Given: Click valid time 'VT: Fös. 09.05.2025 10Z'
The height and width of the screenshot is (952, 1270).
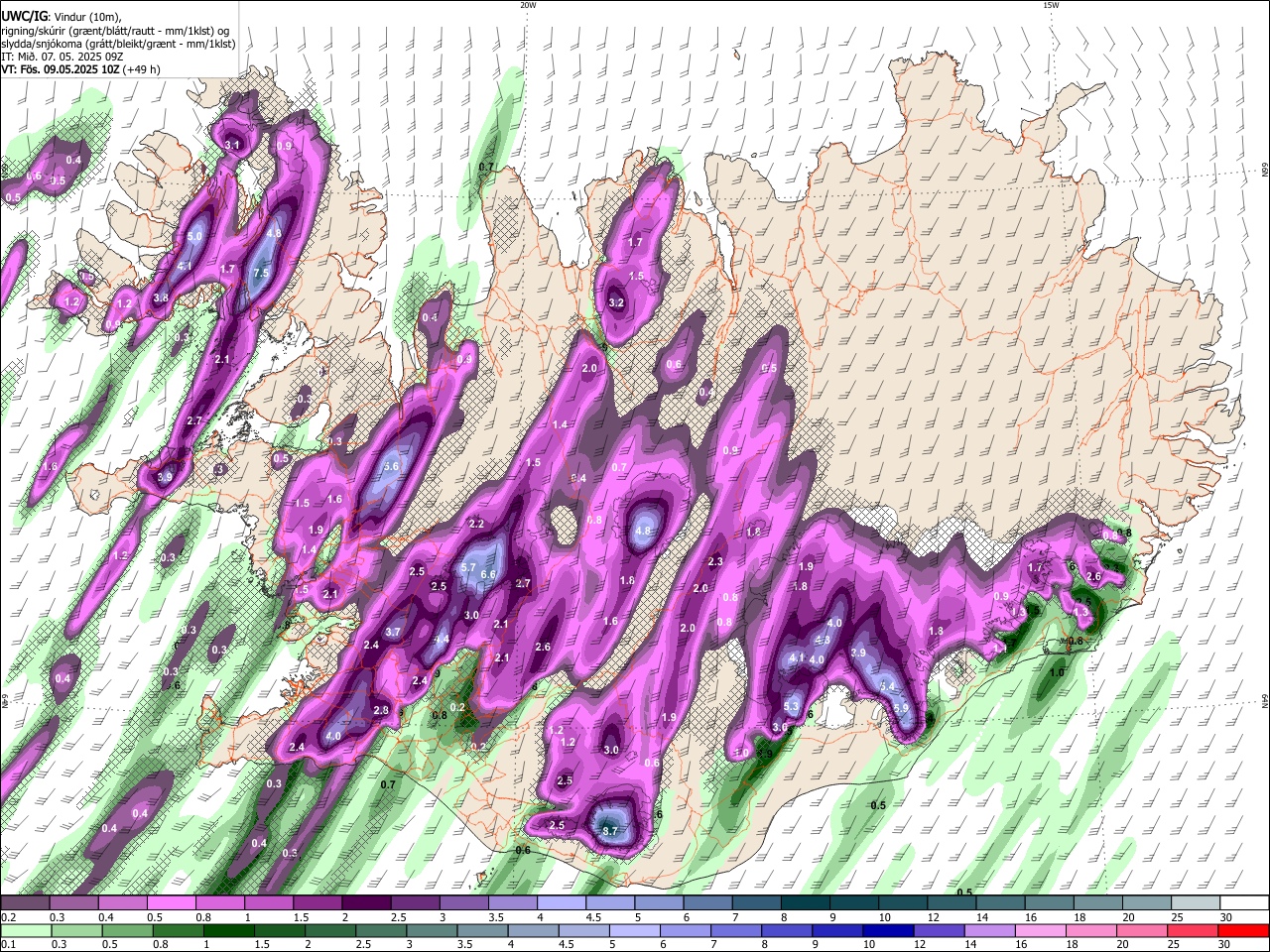Looking at the screenshot, I should click(x=63, y=69).
